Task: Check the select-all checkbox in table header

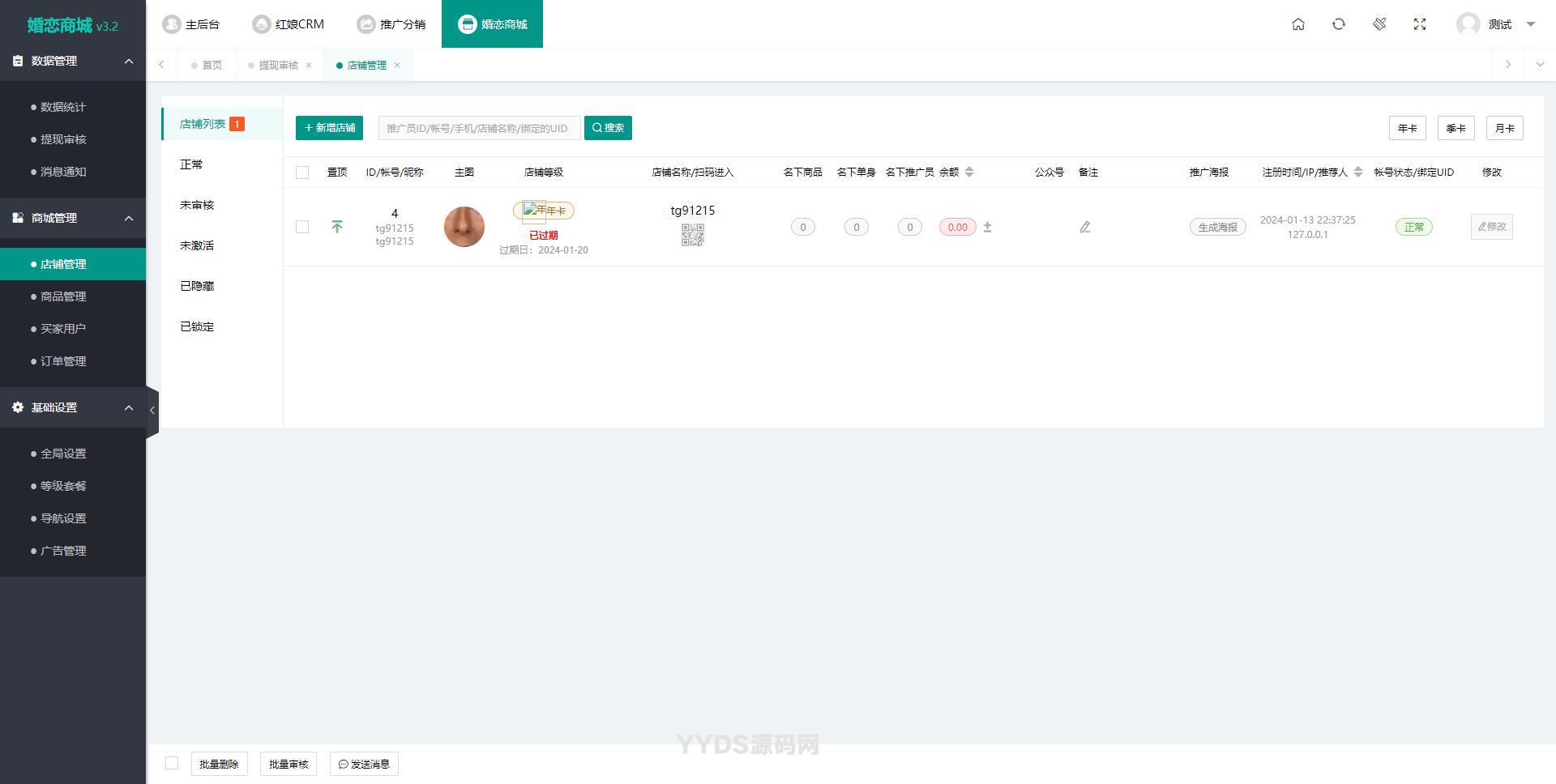Action: tap(302, 173)
